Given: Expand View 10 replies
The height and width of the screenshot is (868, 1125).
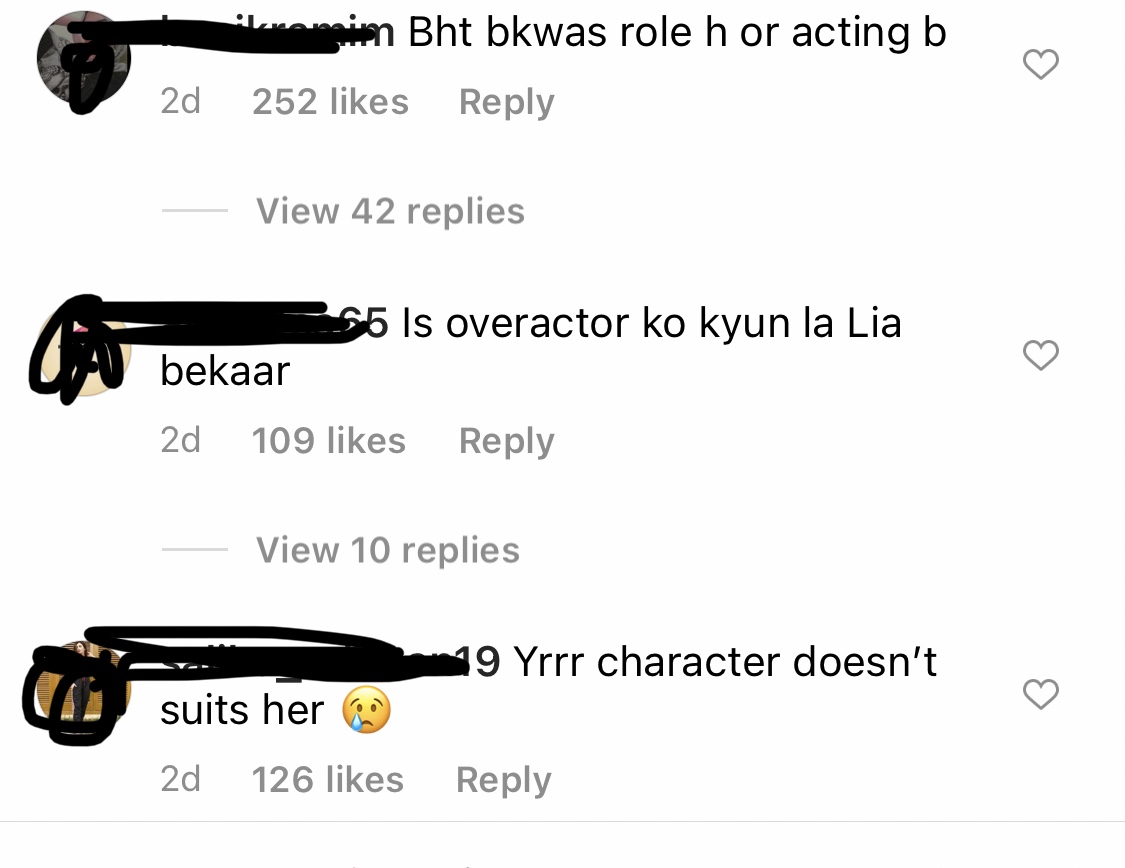Looking at the screenshot, I should [387, 550].
